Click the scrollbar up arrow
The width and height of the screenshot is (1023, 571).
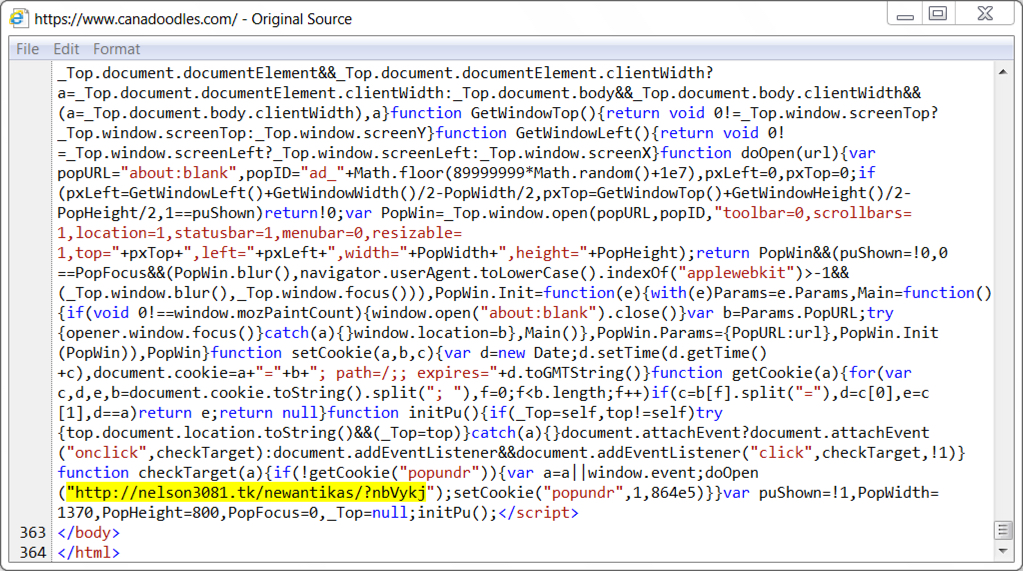pyautogui.click(x=1003, y=72)
